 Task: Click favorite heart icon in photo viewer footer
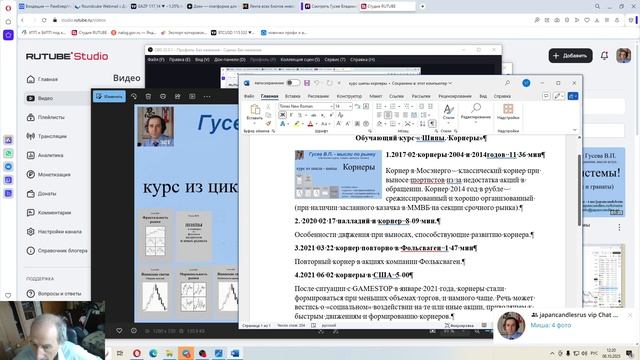click(119, 331)
